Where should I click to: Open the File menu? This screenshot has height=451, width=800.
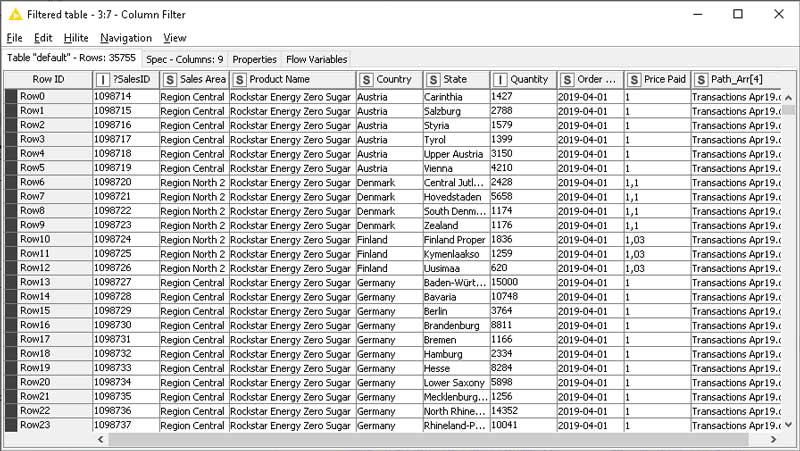(x=14, y=38)
